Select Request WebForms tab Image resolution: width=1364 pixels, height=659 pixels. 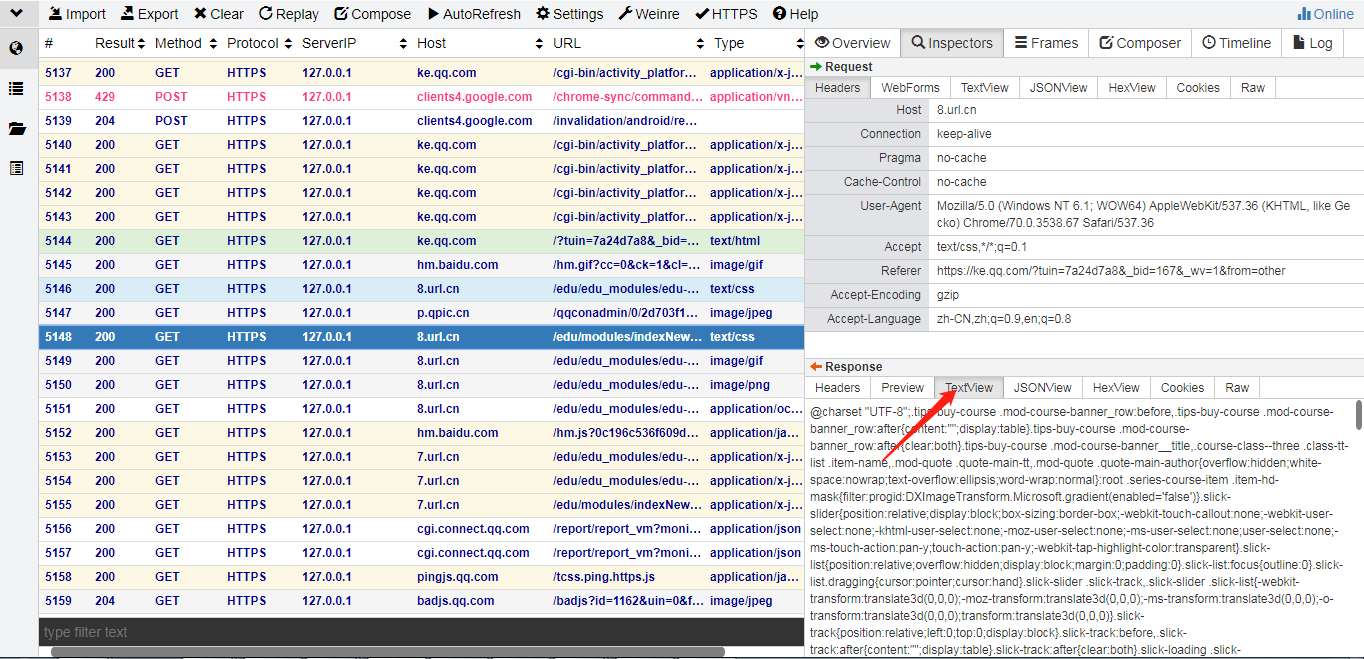910,88
